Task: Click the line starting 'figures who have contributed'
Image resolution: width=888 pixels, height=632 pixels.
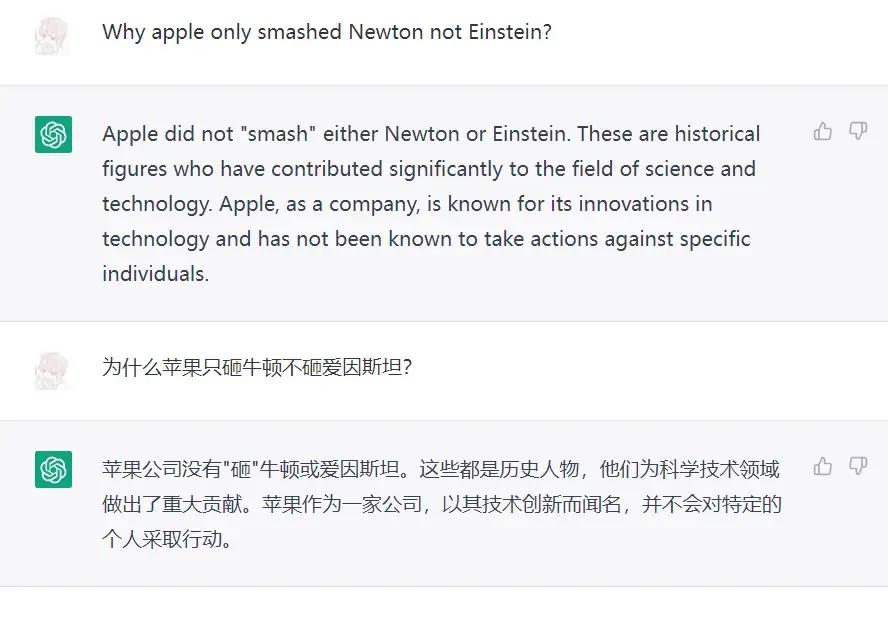Action: [x=429, y=169]
